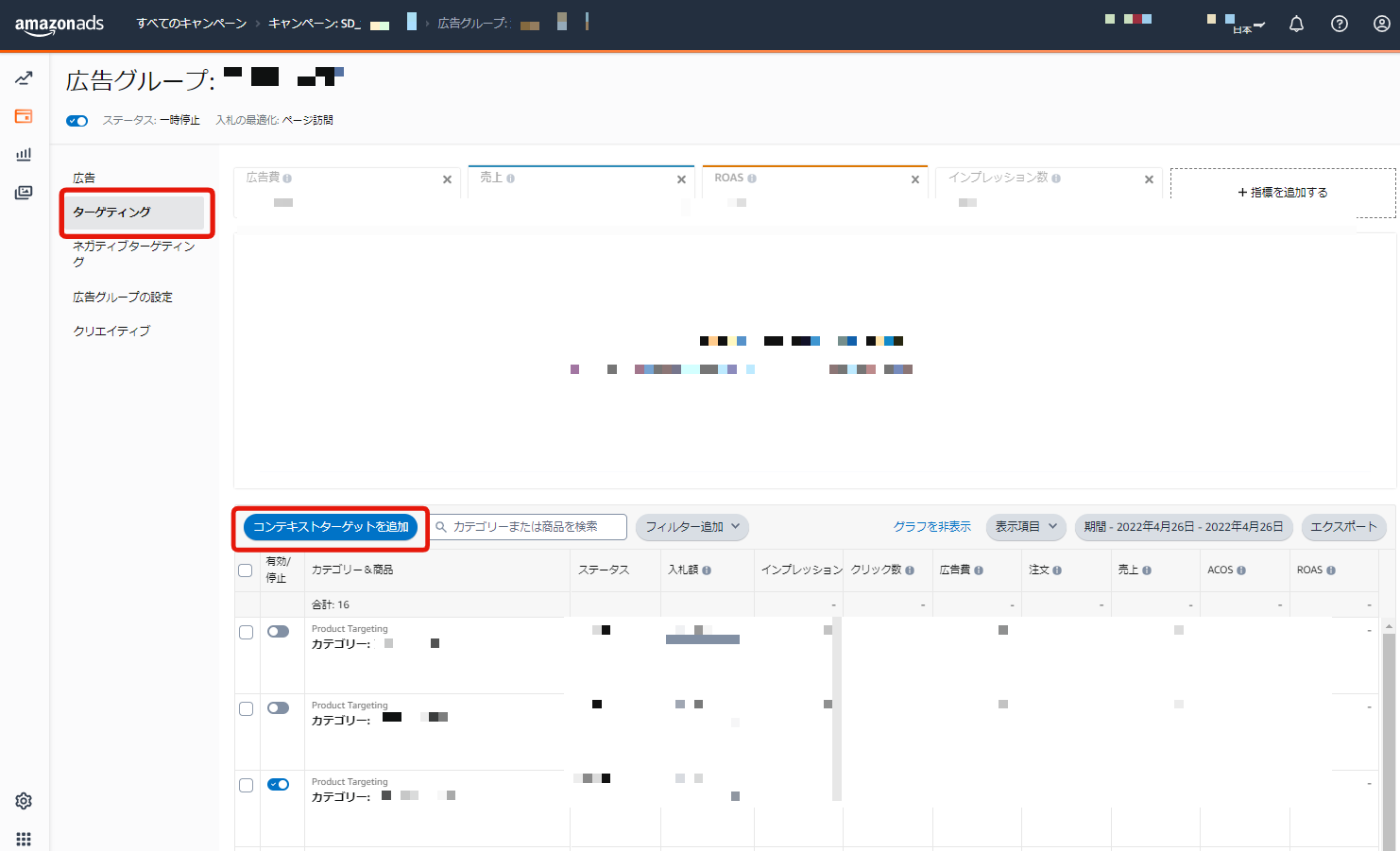Screen dimensions: 1400x851
Task: Select ネガティブターゲティング in the side menu
Action: tap(133, 253)
